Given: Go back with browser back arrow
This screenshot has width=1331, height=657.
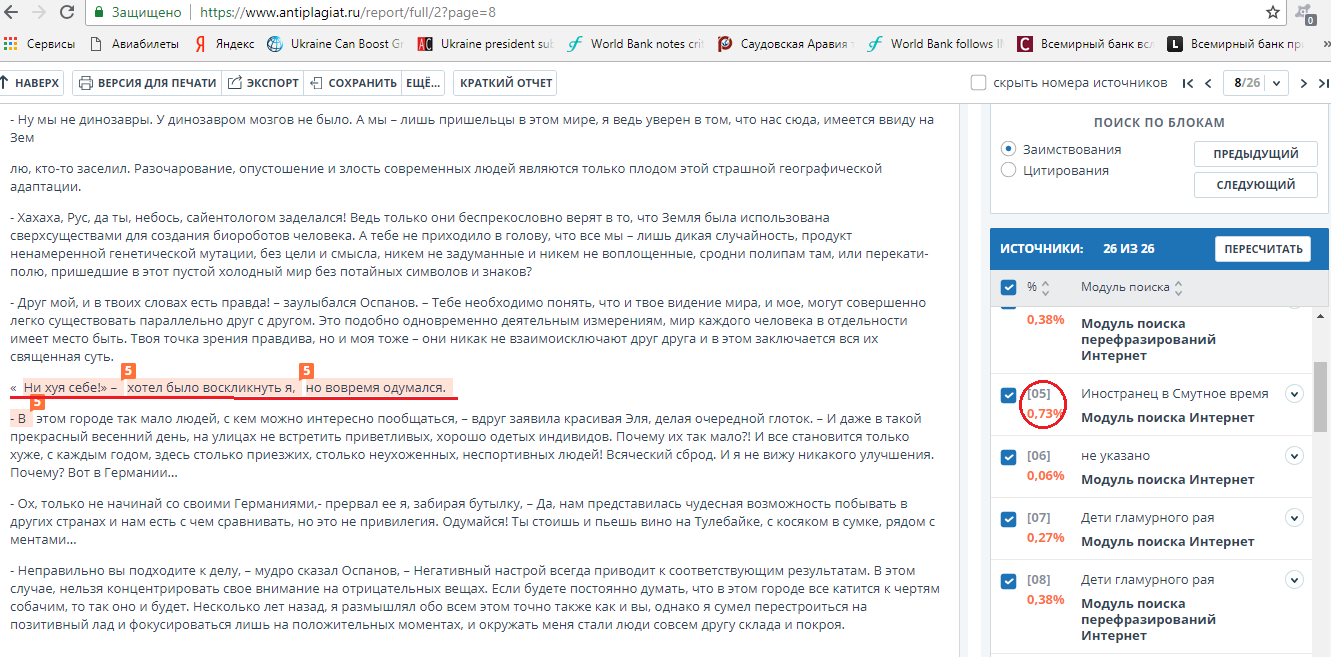Looking at the screenshot, I should pyautogui.click(x=9, y=12).
